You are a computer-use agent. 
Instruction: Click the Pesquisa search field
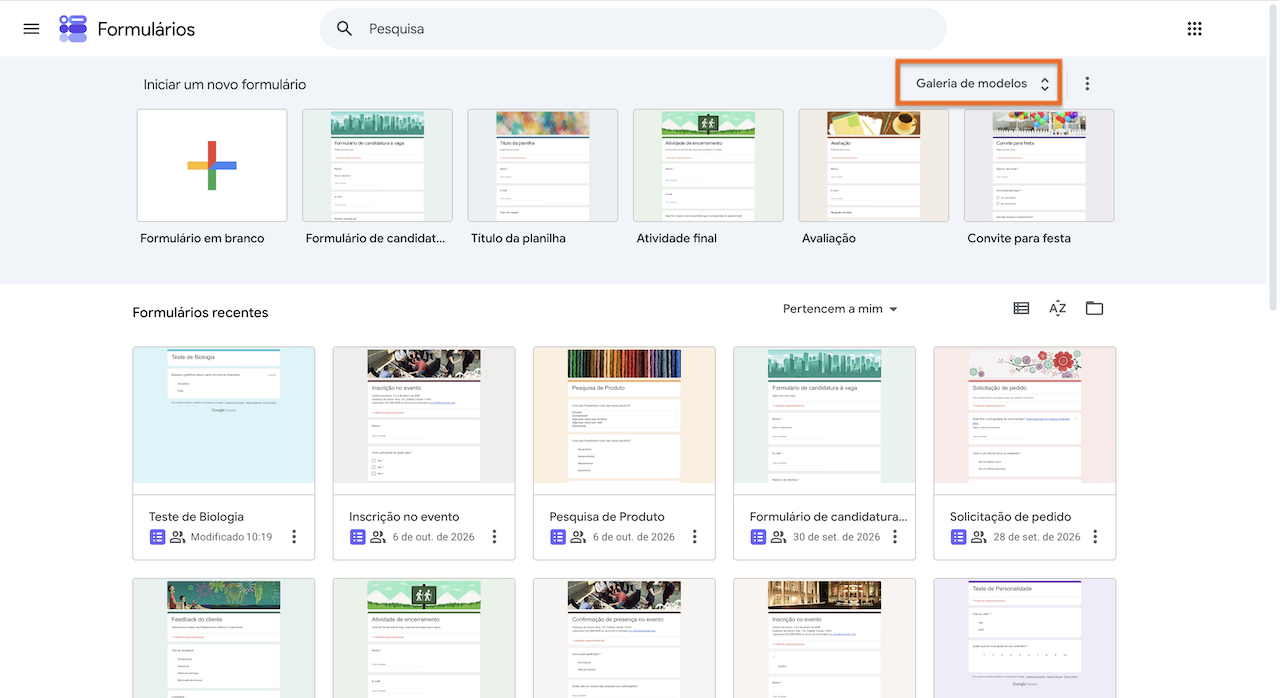point(633,29)
